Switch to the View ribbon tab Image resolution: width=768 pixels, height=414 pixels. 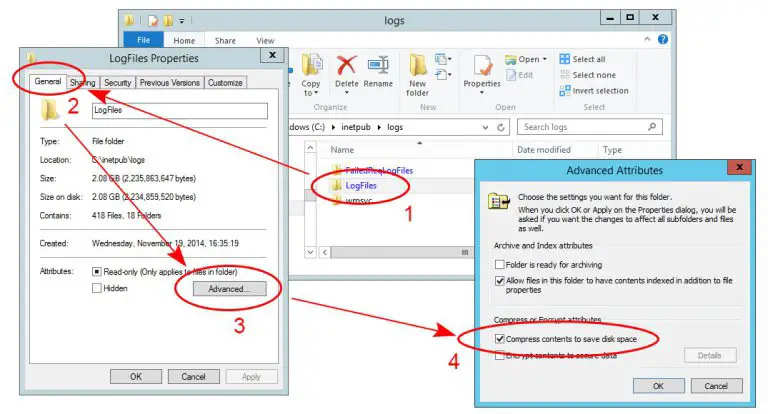tap(265, 41)
